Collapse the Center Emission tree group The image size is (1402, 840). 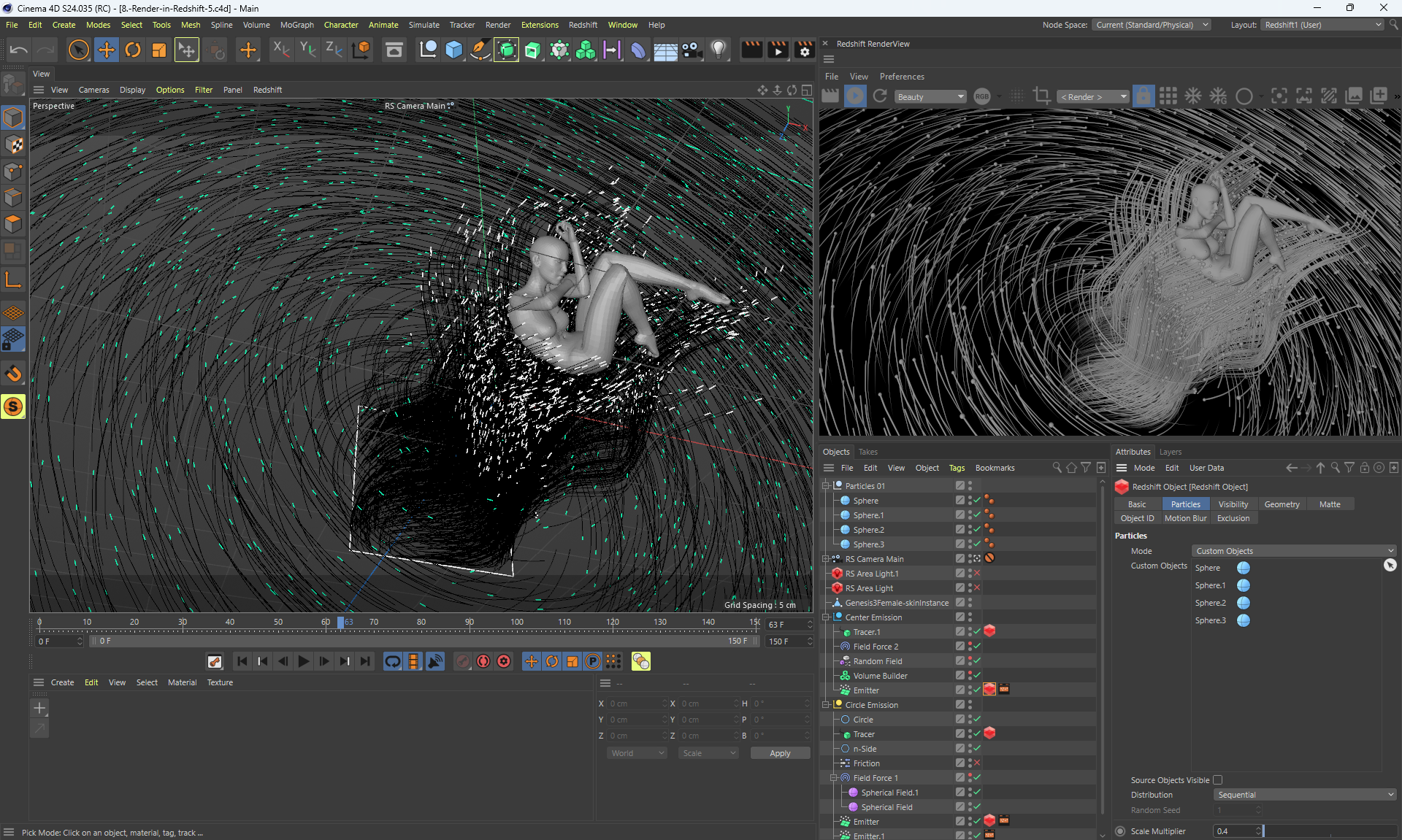click(x=826, y=617)
